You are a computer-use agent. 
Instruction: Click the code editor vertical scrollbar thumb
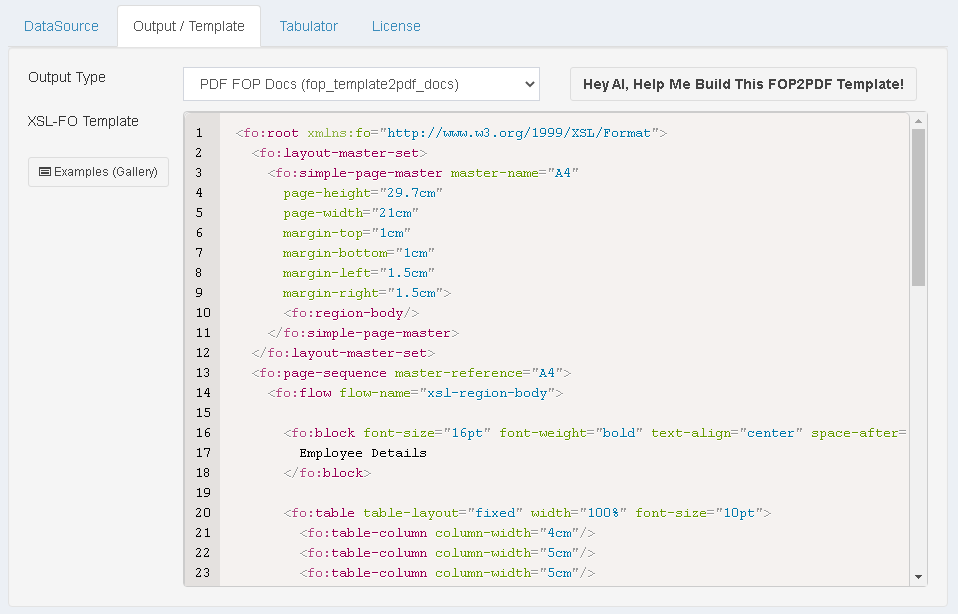point(918,207)
